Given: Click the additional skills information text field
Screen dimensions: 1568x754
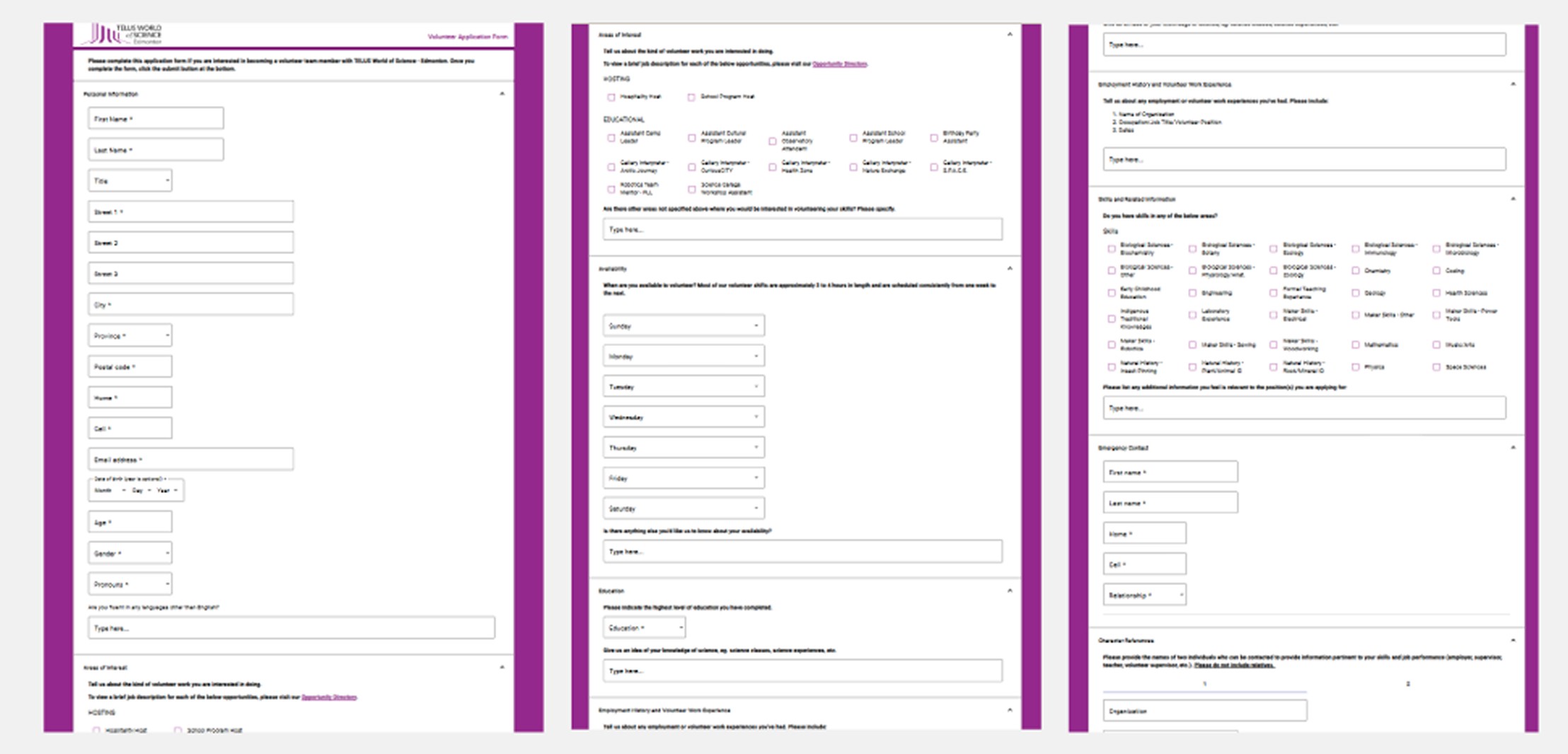Looking at the screenshot, I should pos(1305,408).
